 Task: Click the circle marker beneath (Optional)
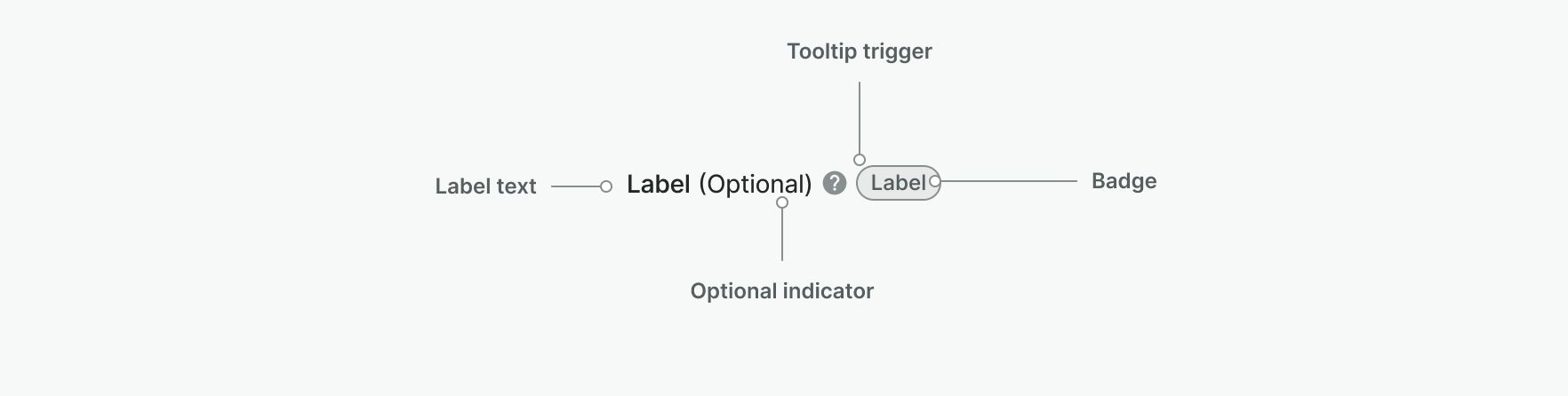[782, 202]
